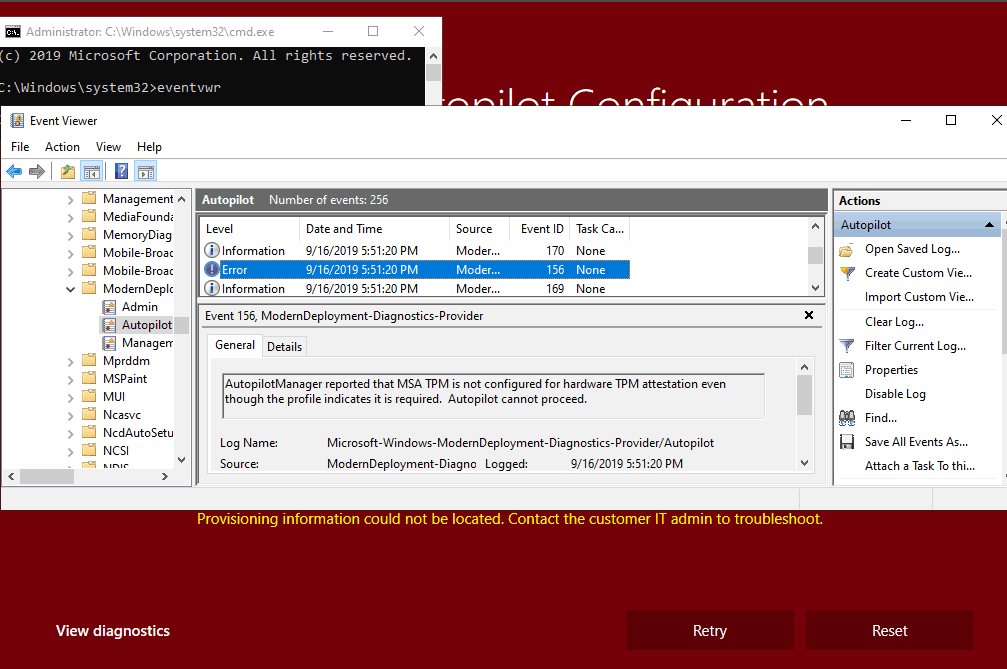Viewport: 1007px width, 669px height.
Task: Click the error description text box
Action: click(493, 395)
